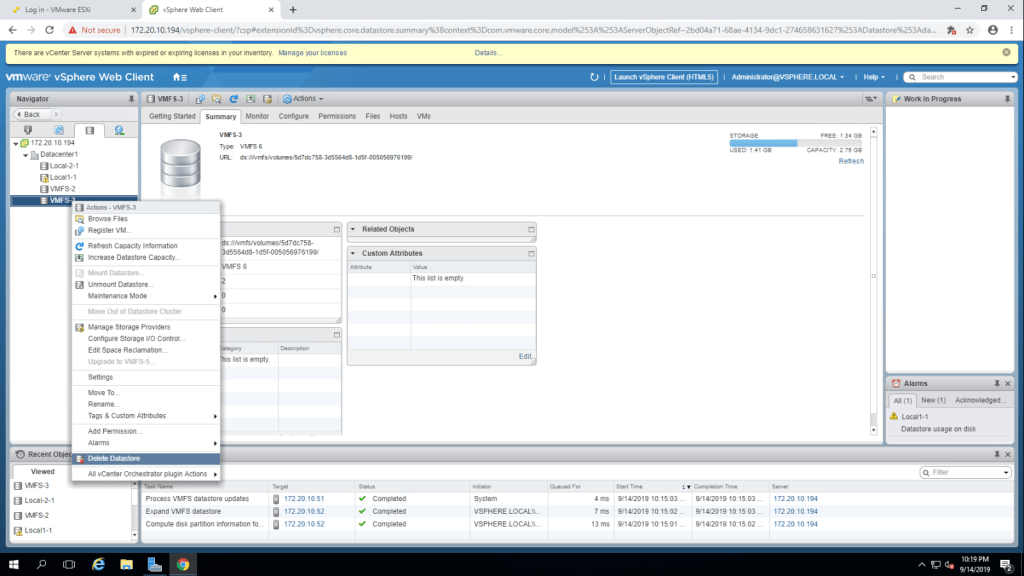Select Delete Datastore from context menu

click(x=113, y=458)
